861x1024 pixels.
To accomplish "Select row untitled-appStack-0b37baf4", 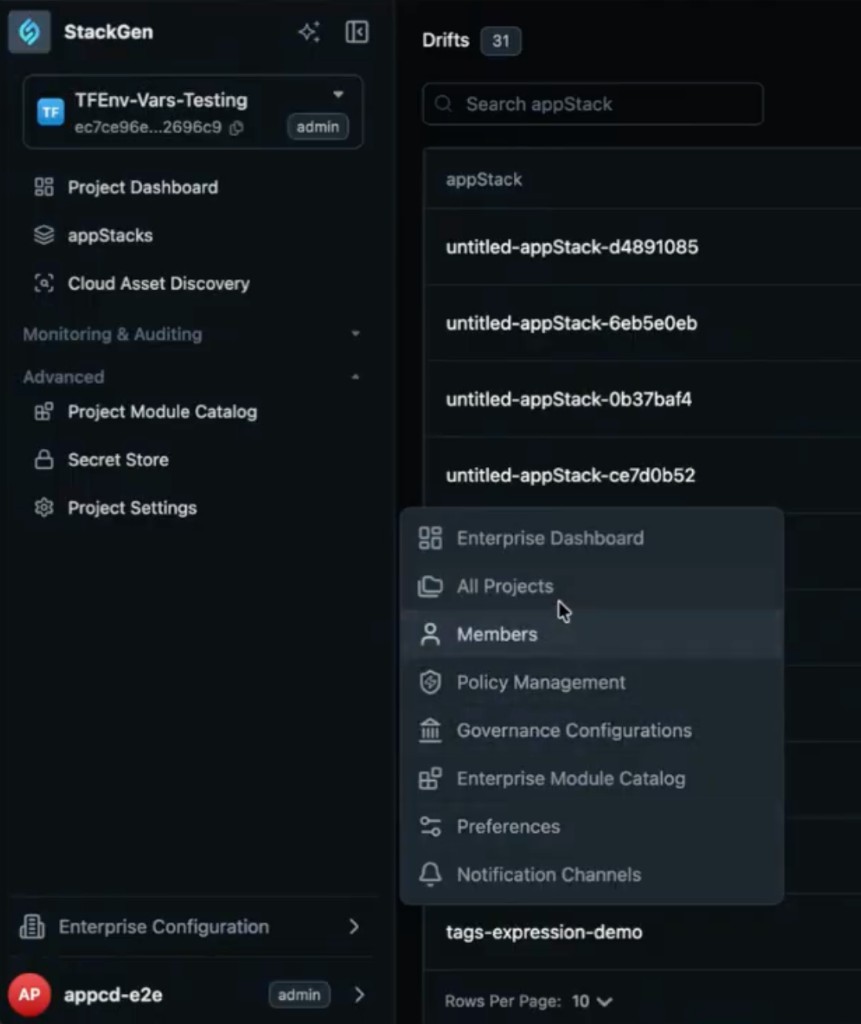I will tap(642, 399).
